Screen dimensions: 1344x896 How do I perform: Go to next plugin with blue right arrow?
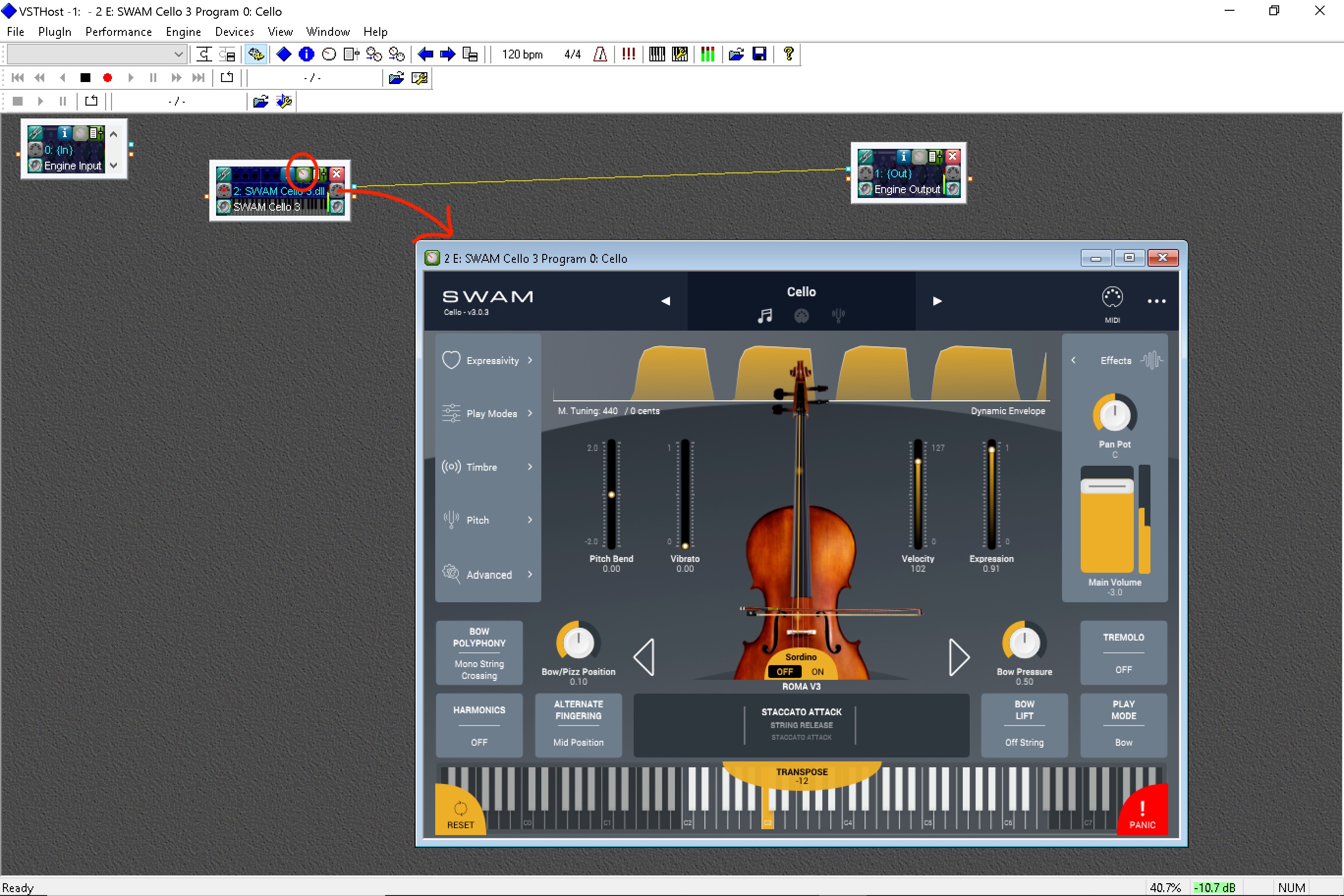tap(448, 55)
